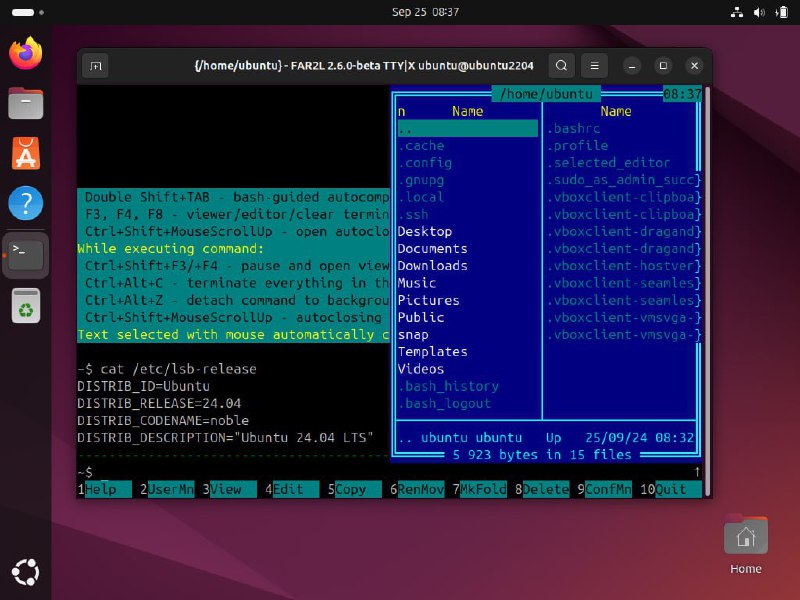Select the .cache folder
This screenshot has height=600, width=800.
point(467,146)
